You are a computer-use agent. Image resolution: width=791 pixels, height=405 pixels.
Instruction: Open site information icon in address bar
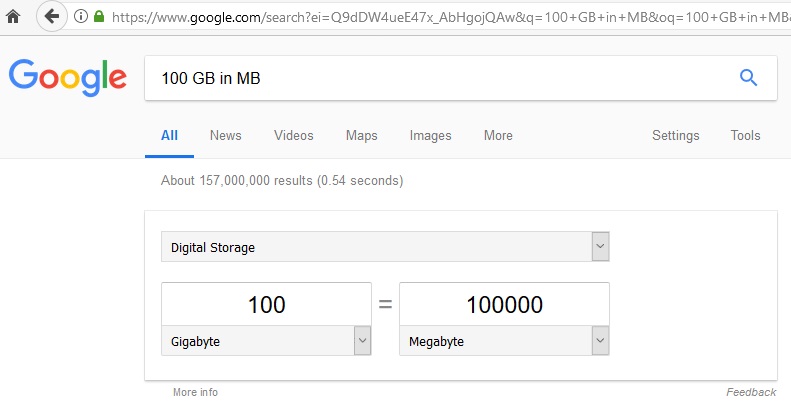(x=81, y=17)
